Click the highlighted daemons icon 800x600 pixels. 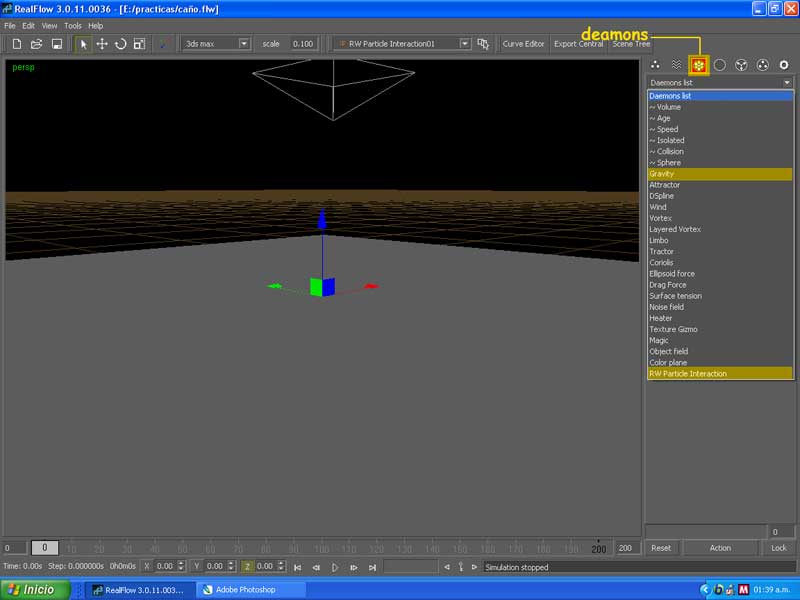tap(698, 65)
